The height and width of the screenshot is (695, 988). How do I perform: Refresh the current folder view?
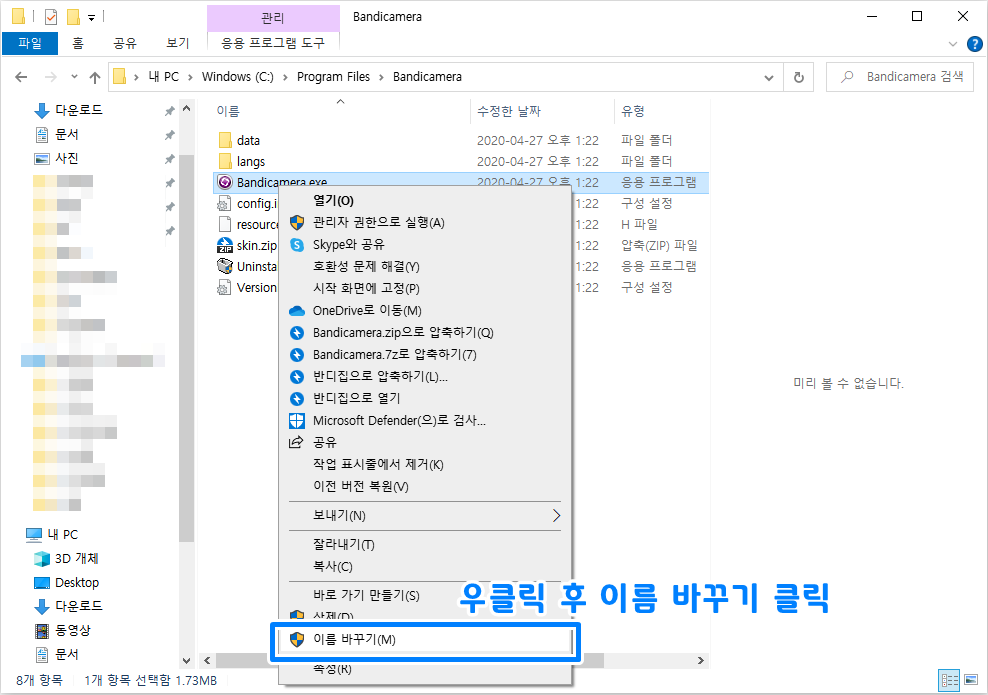[x=798, y=78]
